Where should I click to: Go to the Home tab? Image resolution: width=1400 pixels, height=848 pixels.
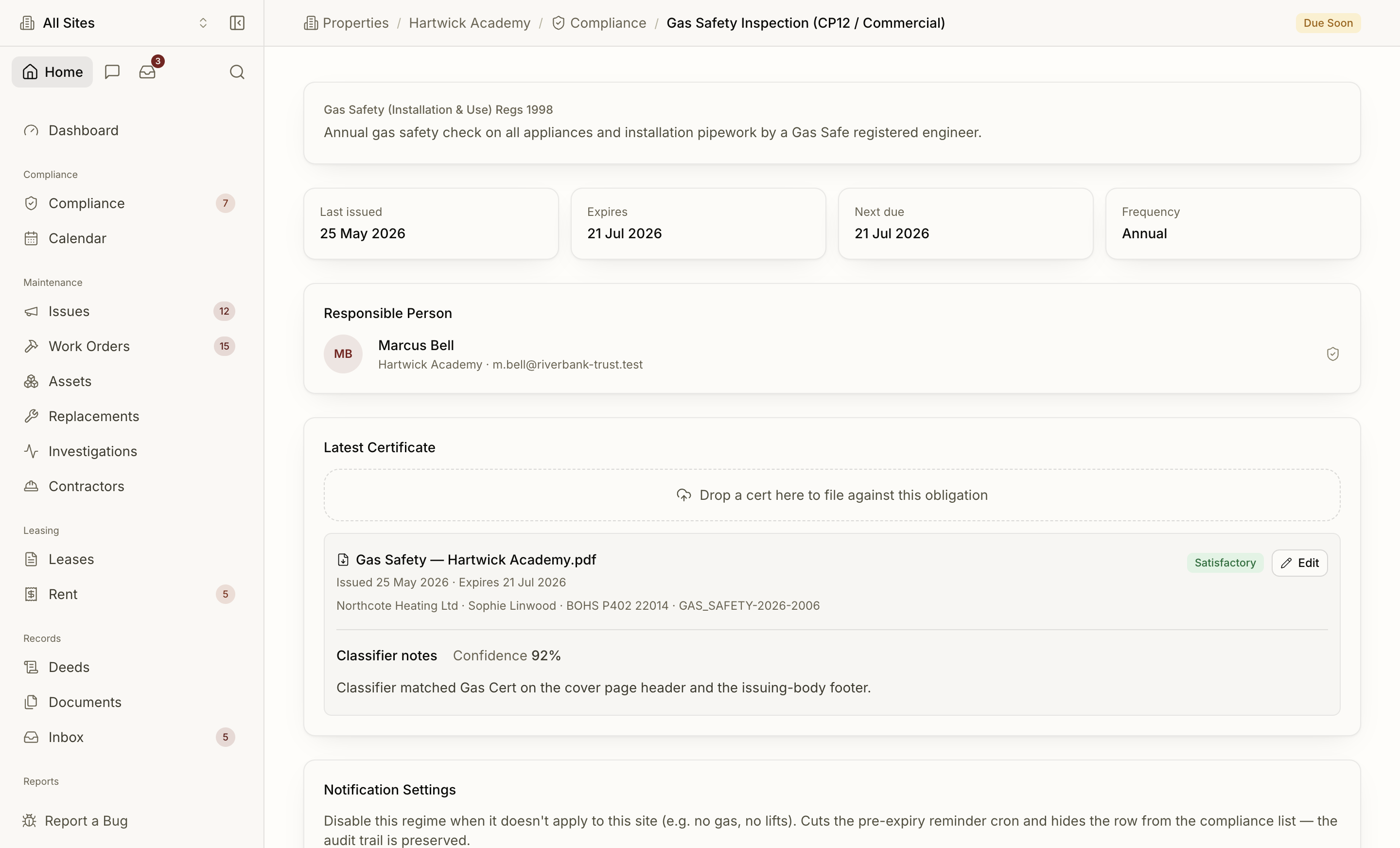pyautogui.click(x=52, y=71)
